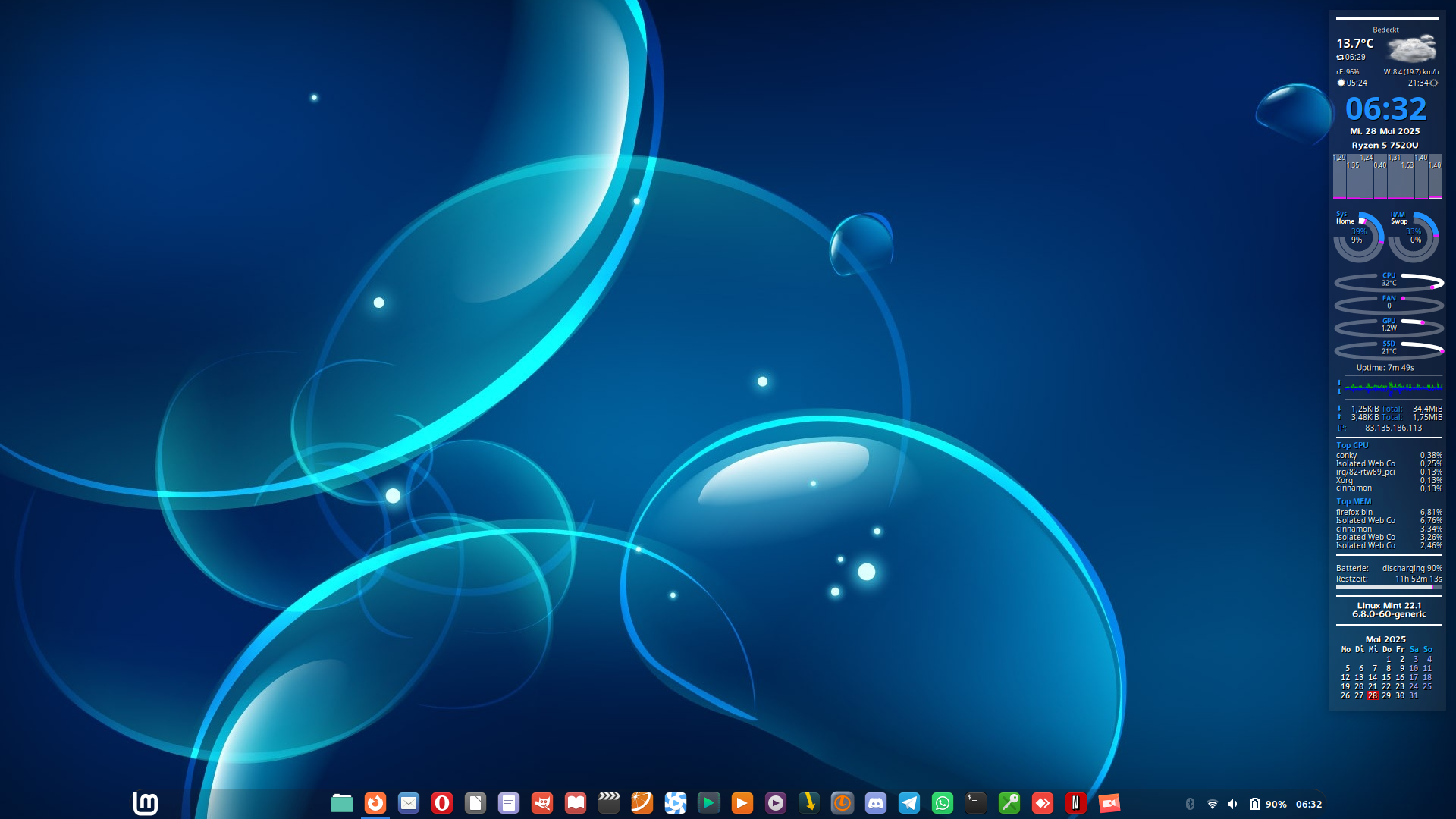The height and width of the screenshot is (819, 1456).
Task: Click date 28 in Conky calendar
Action: (x=1373, y=695)
